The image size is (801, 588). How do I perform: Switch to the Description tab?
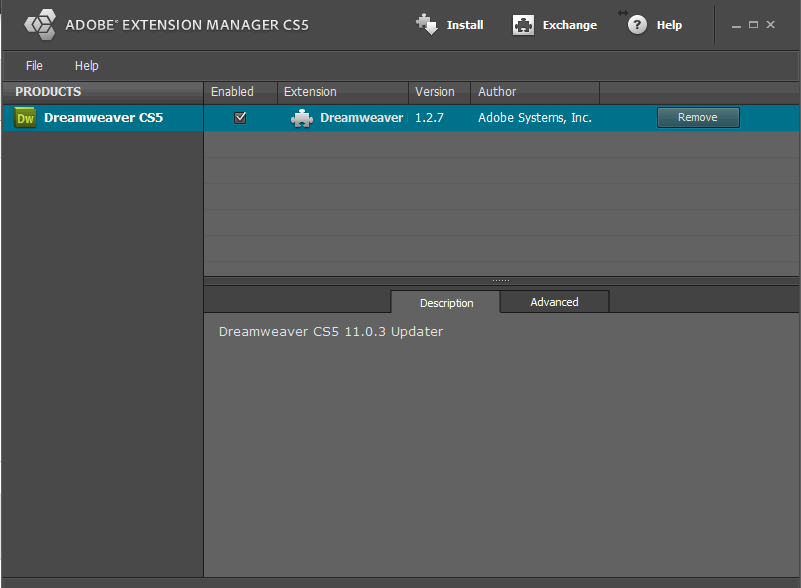click(445, 302)
